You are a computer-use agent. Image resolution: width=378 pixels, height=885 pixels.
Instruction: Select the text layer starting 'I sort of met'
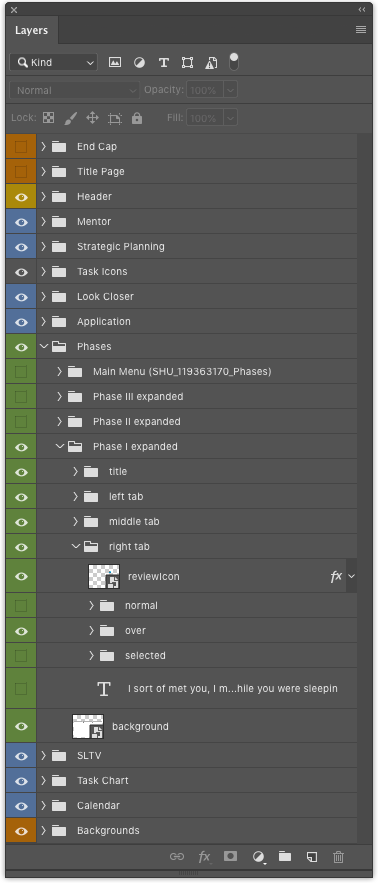pos(196,689)
